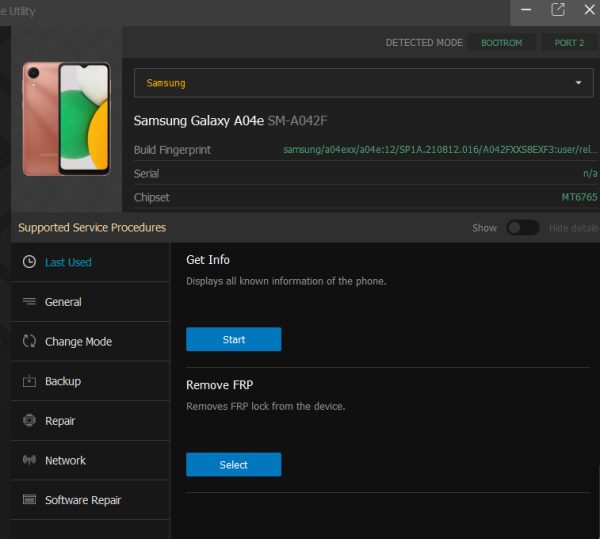
Task: Click 'Removes FRP lock from the device' text
Action: 266,406
